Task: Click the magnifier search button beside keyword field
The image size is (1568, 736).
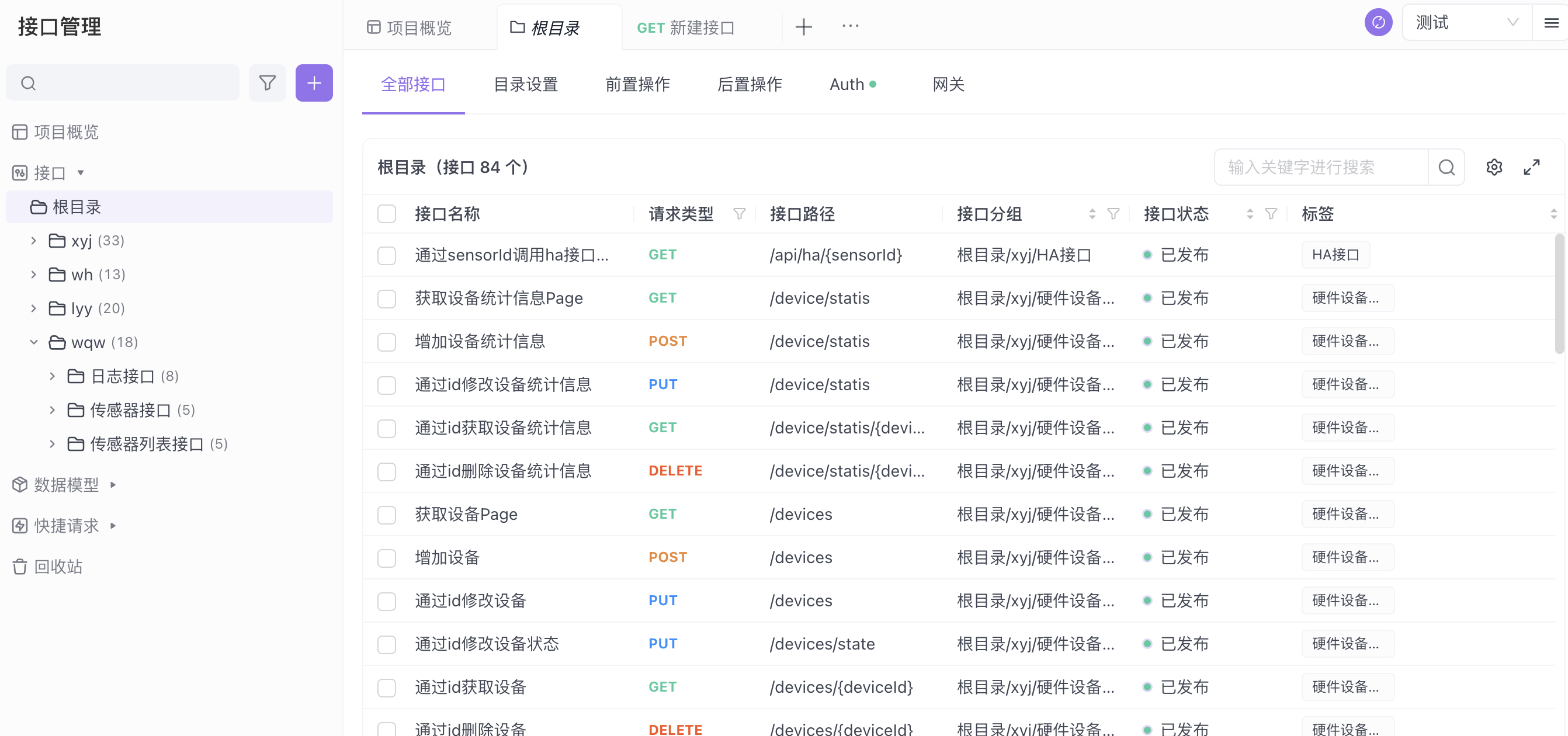Action: tap(1446, 167)
